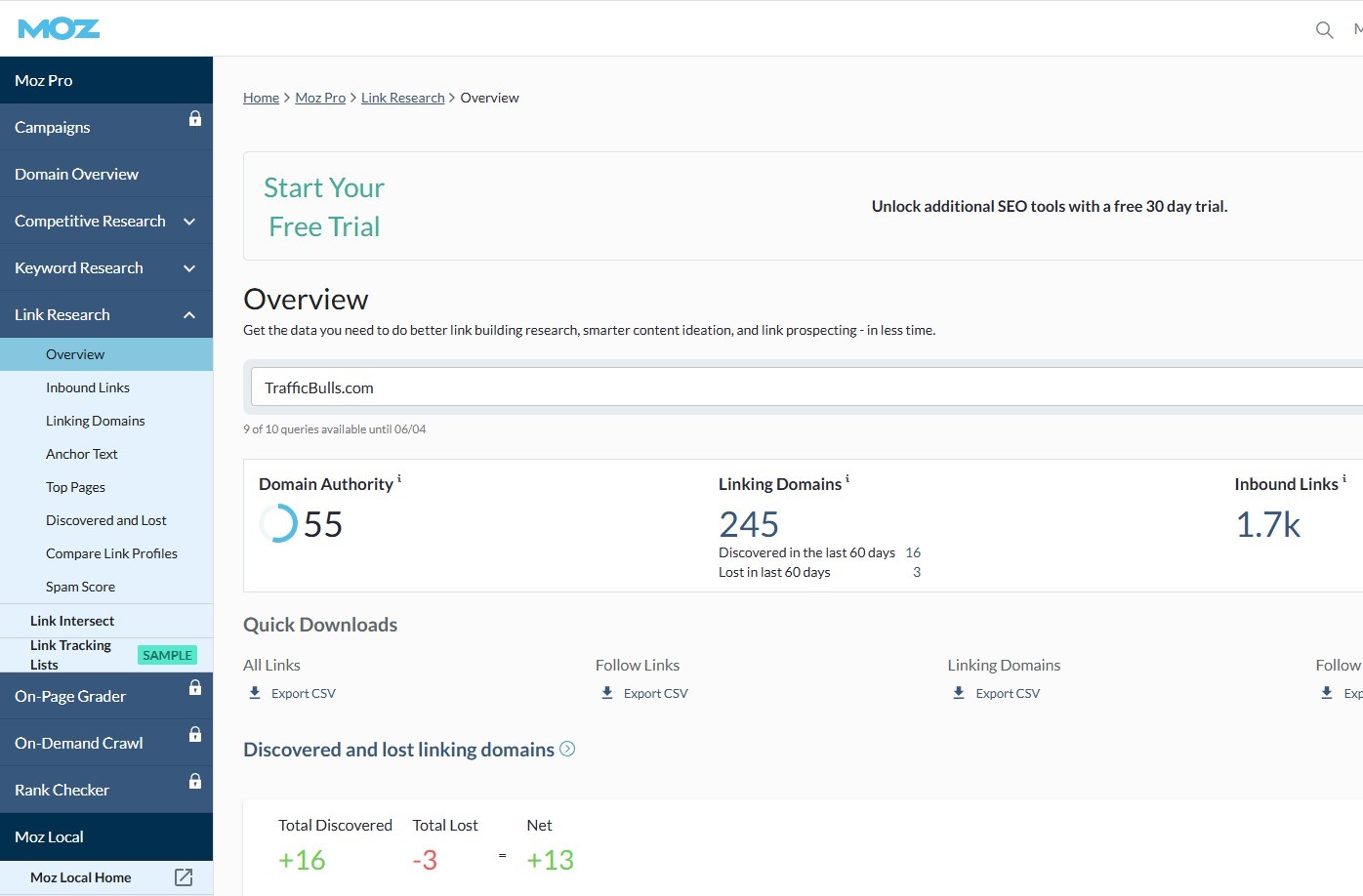Screen dimensions: 1363x896
Task: Click the TrafficBulls.com search field
Action: (x=806, y=387)
